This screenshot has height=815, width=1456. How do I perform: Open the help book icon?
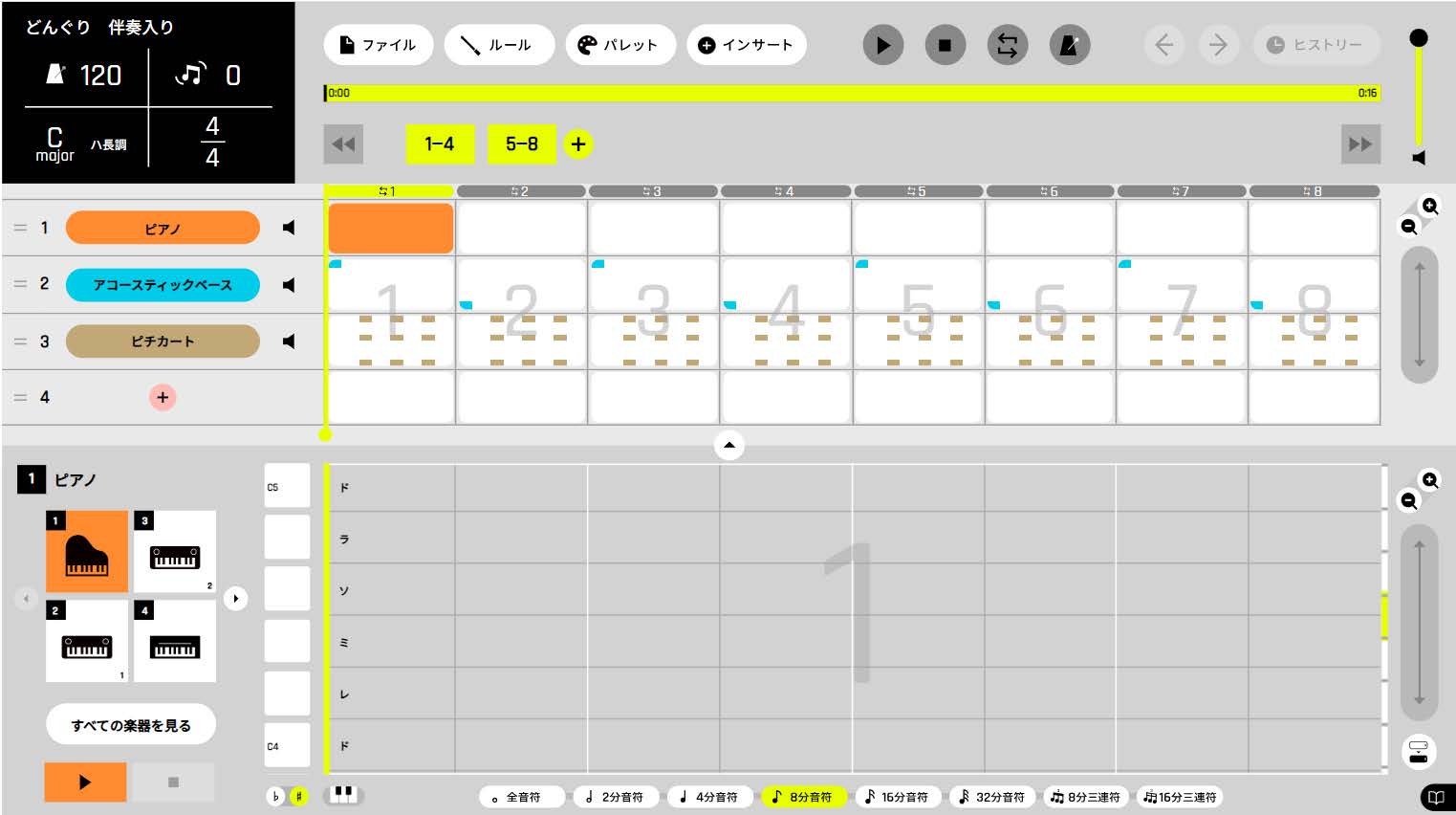point(1436,797)
